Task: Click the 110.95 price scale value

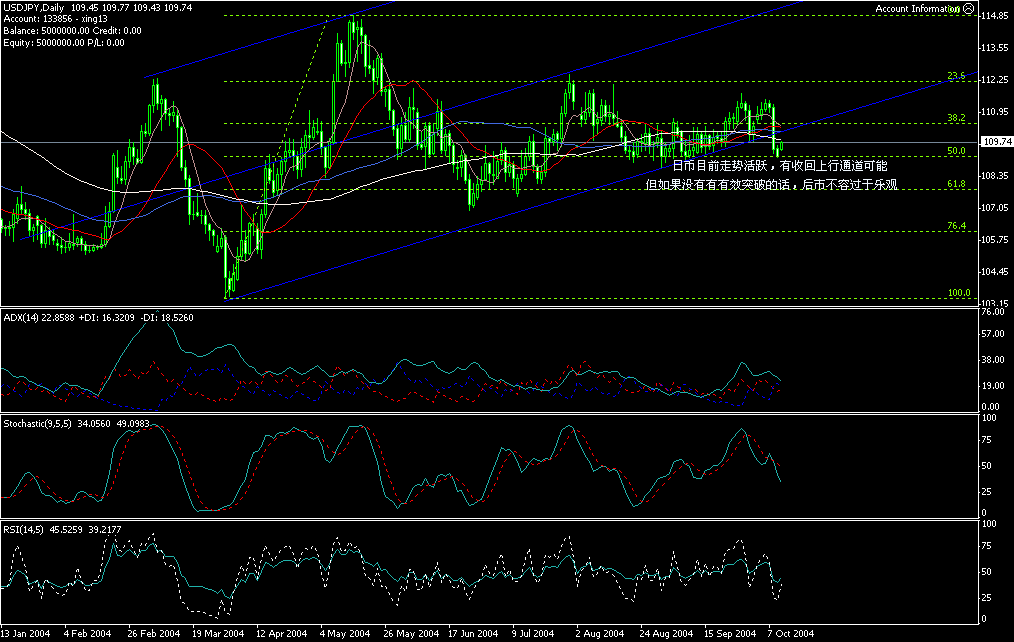Action: (995, 112)
